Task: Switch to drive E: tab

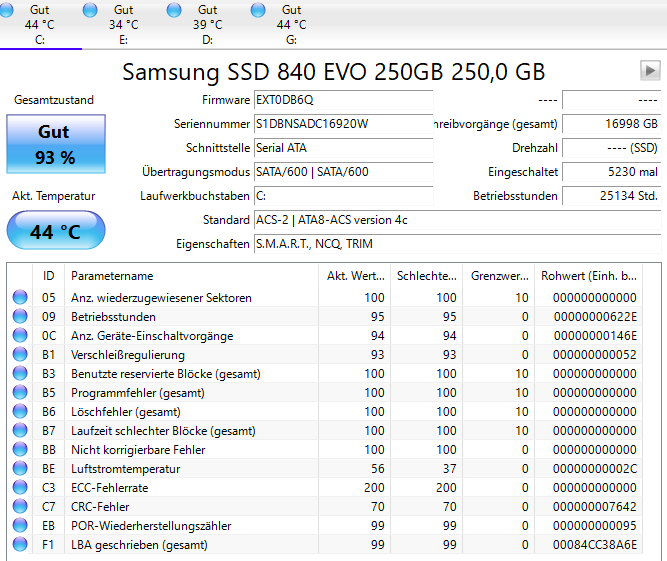Action: click(123, 24)
